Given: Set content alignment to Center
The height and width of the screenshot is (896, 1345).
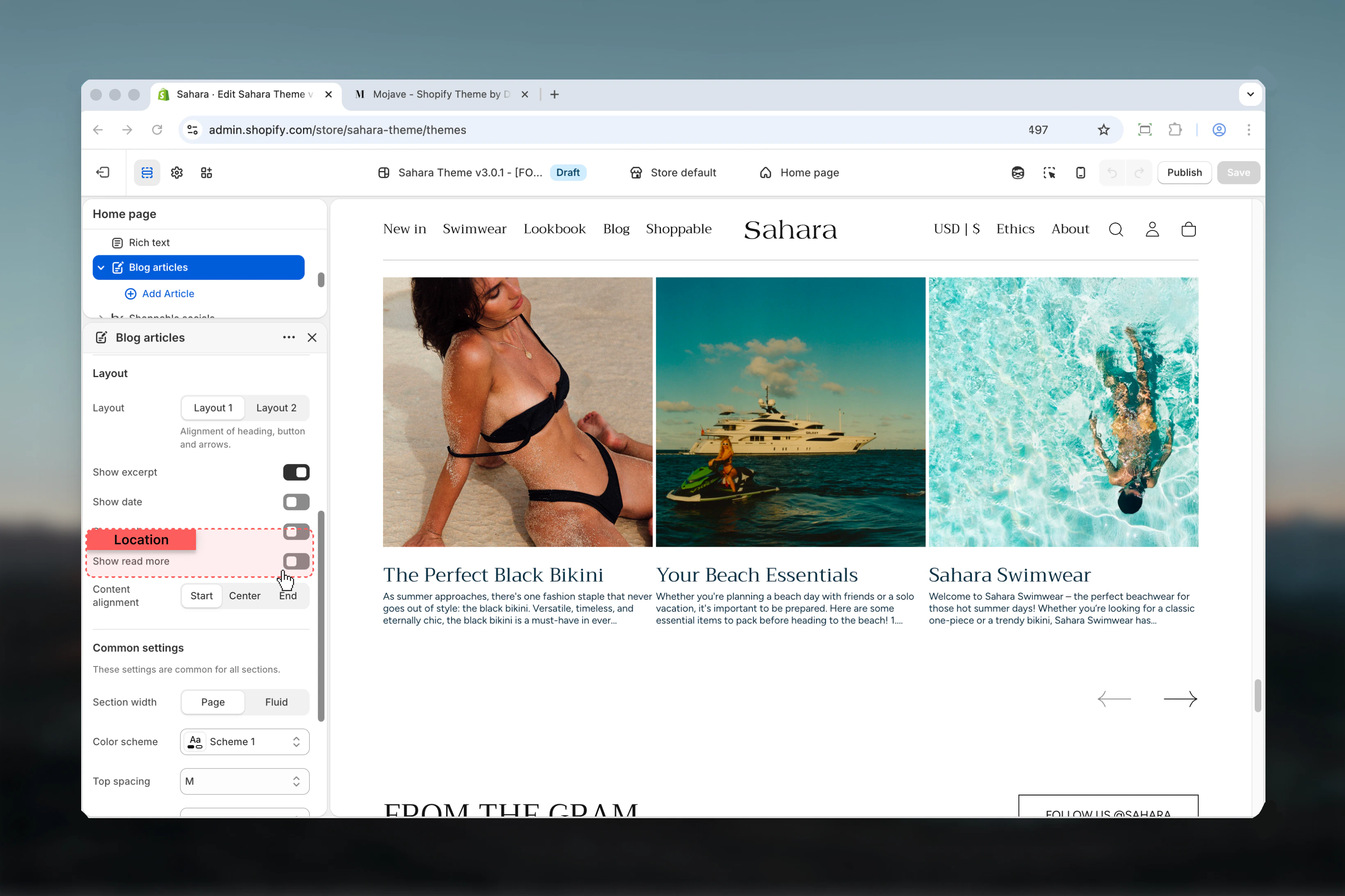Looking at the screenshot, I should (245, 596).
